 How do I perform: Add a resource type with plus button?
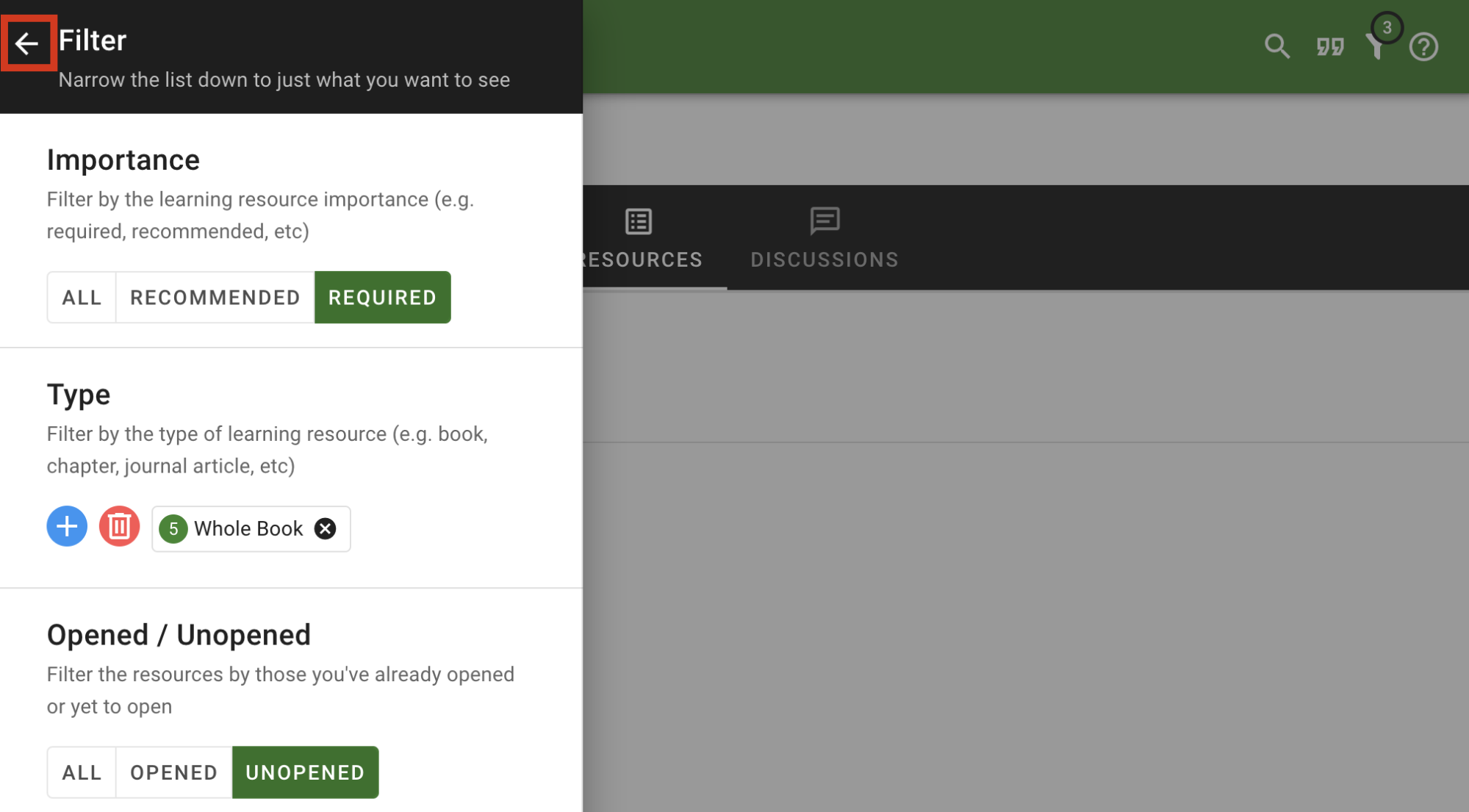click(67, 526)
